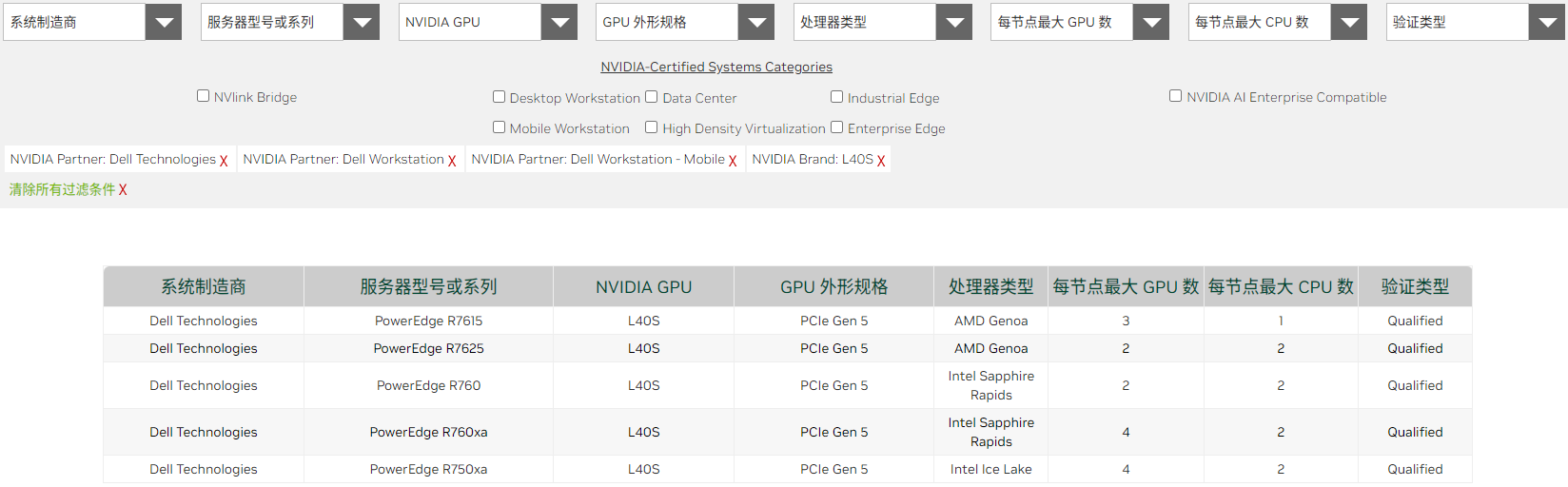Clear all filters via 清除所有过滤条件
Screen dimensions: 1568x487
coord(68,189)
